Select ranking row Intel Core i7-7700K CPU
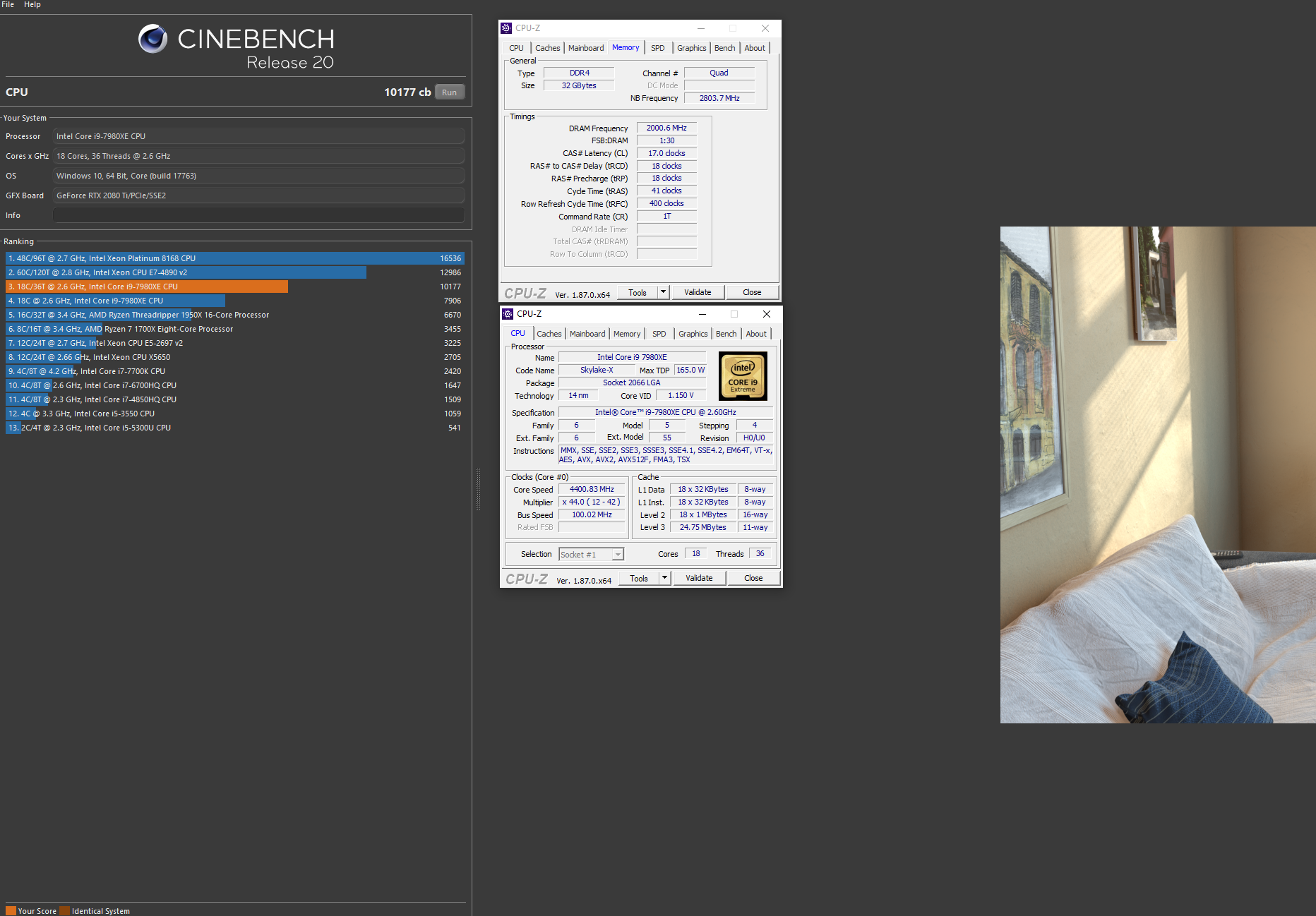The height and width of the screenshot is (916, 1316). 234,371
